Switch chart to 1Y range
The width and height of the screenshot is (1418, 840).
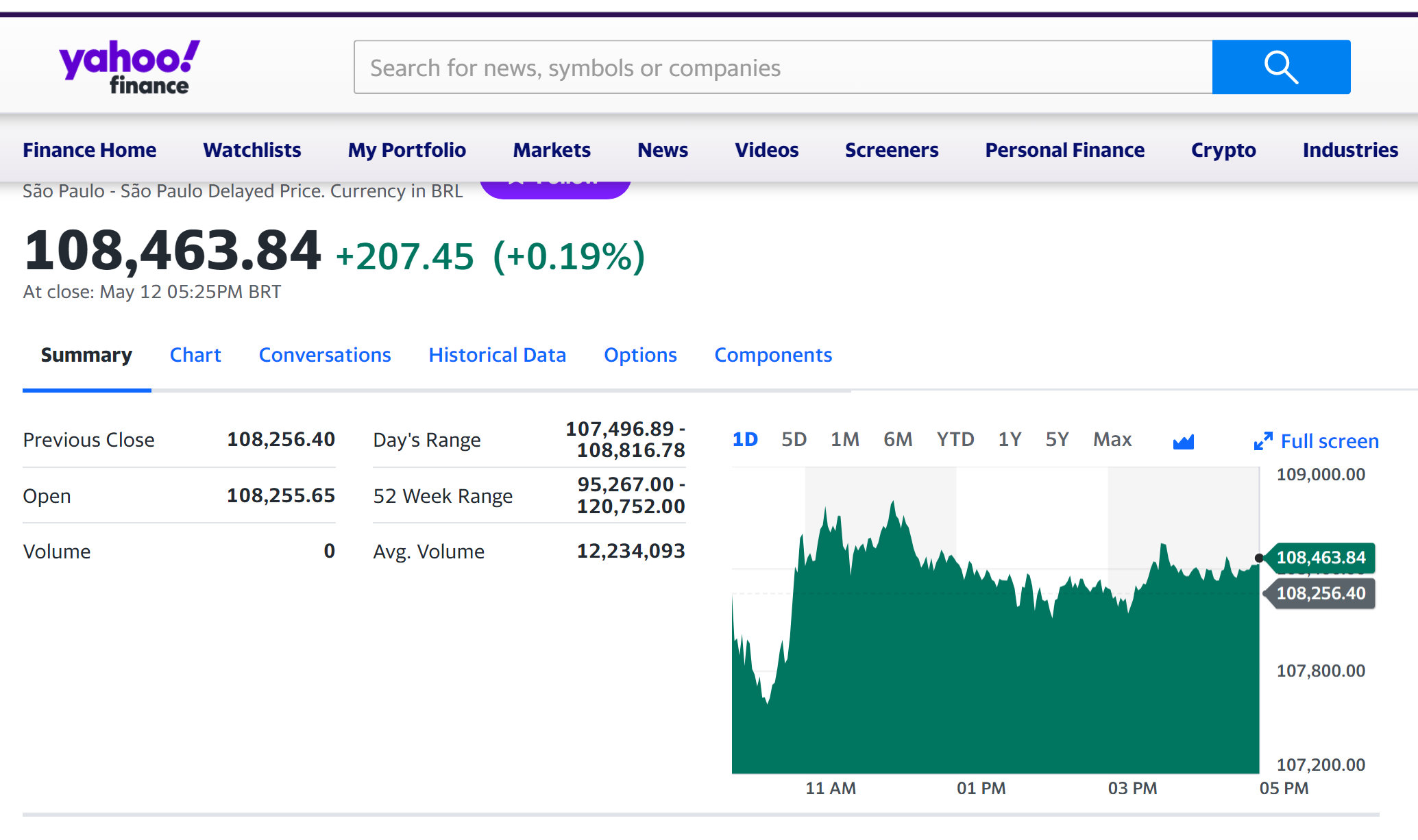1010,439
